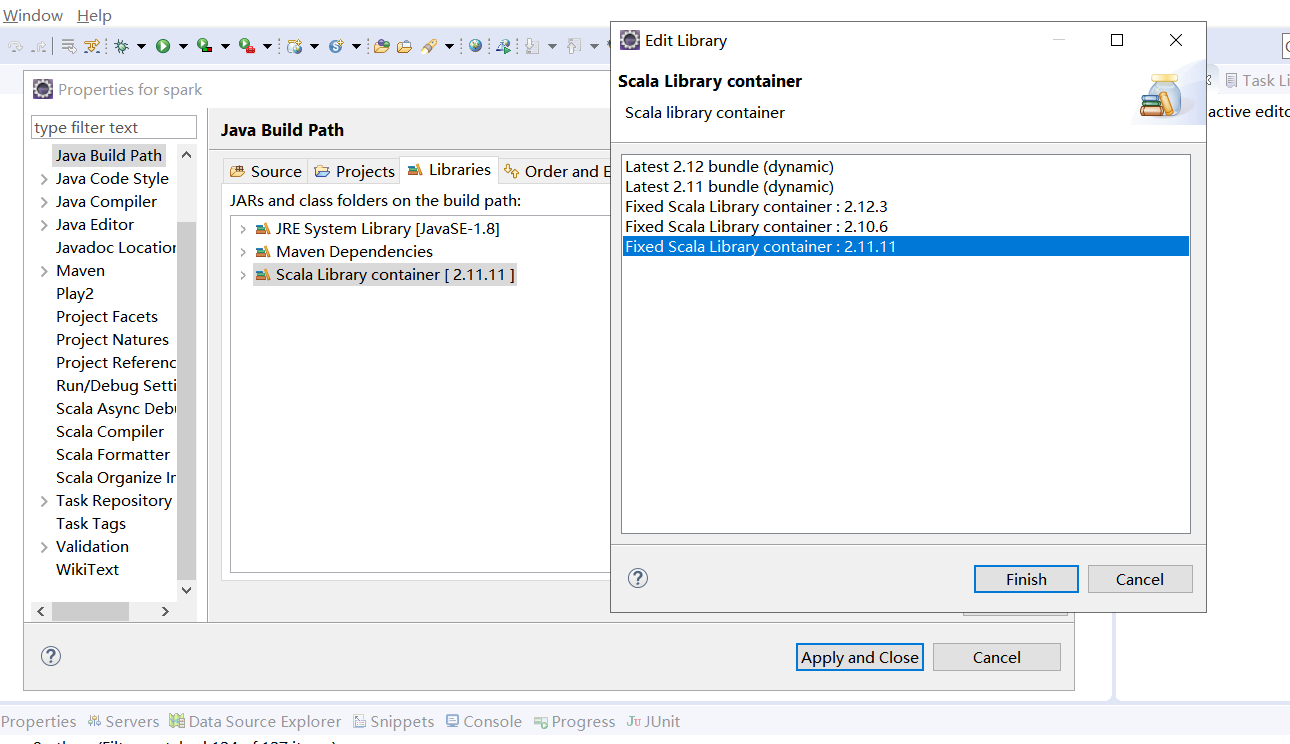Image resolution: width=1290 pixels, height=744 pixels.
Task: Select Latest 2.11 bundle (dynamic)
Action: [x=906, y=187]
